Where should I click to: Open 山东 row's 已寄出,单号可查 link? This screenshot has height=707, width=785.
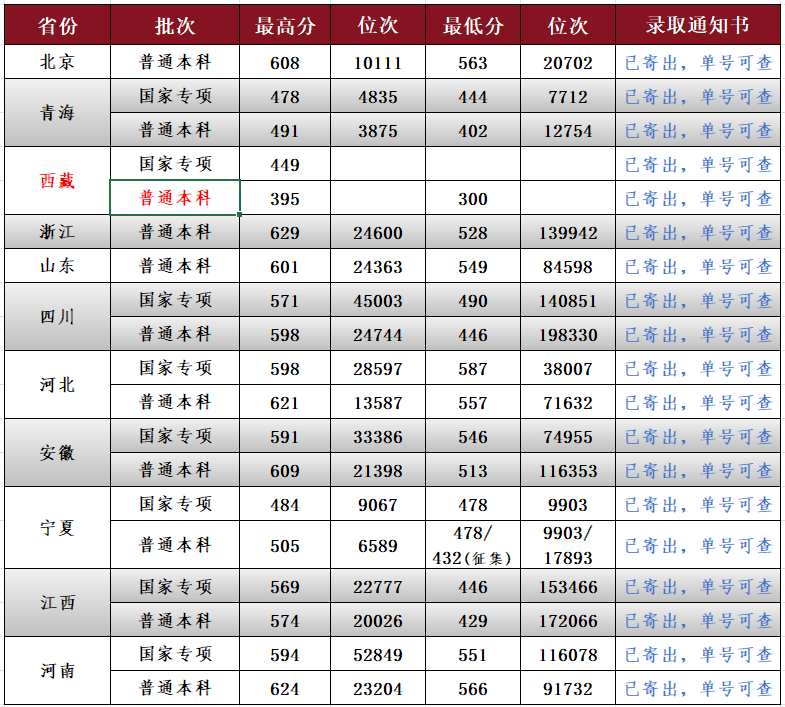click(x=698, y=266)
